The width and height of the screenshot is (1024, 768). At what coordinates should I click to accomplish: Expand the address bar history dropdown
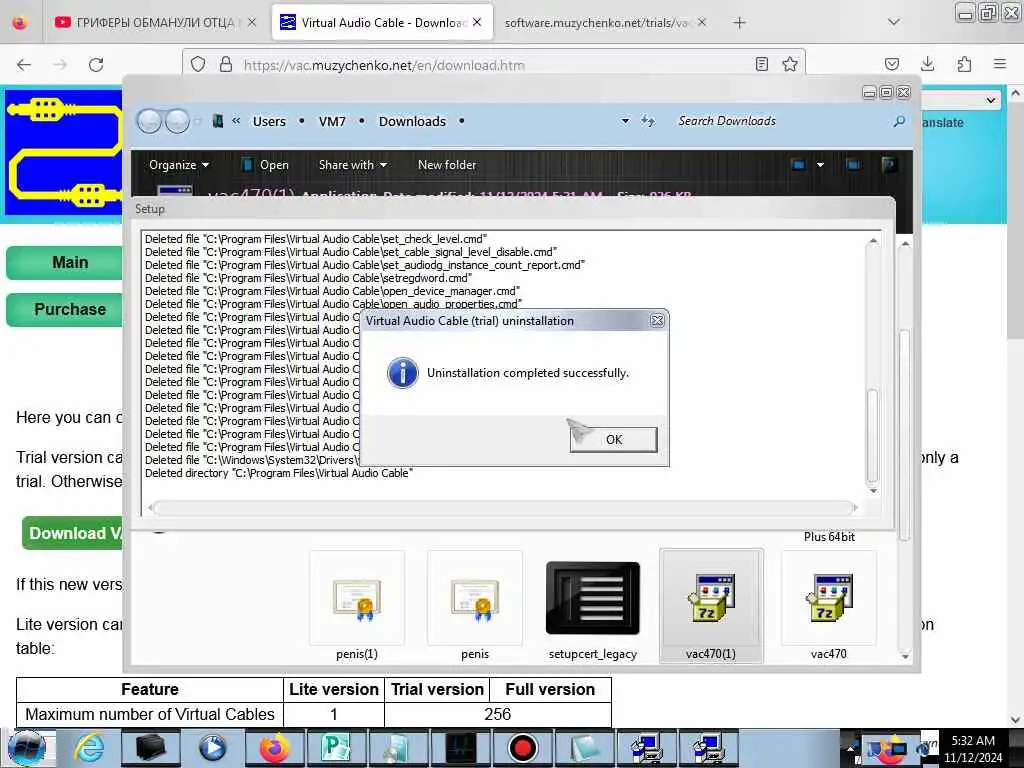pyautogui.click(x=625, y=121)
